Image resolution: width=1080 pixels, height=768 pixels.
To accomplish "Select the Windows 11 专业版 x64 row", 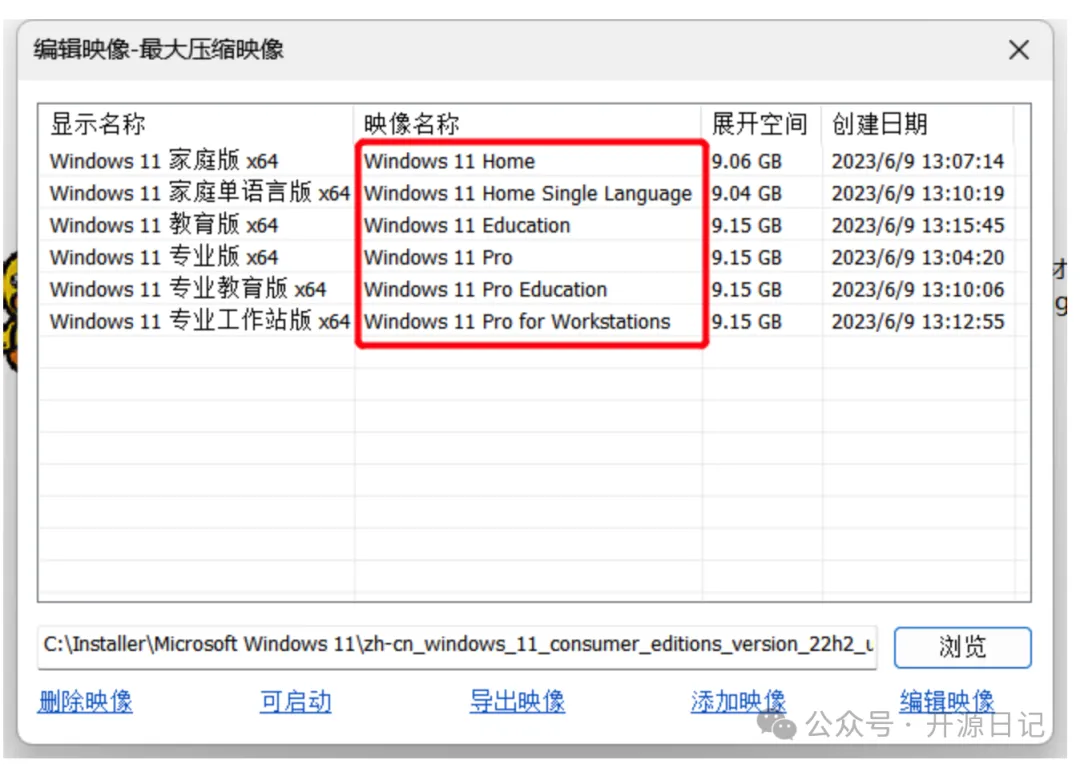I will (x=164, y=257).
